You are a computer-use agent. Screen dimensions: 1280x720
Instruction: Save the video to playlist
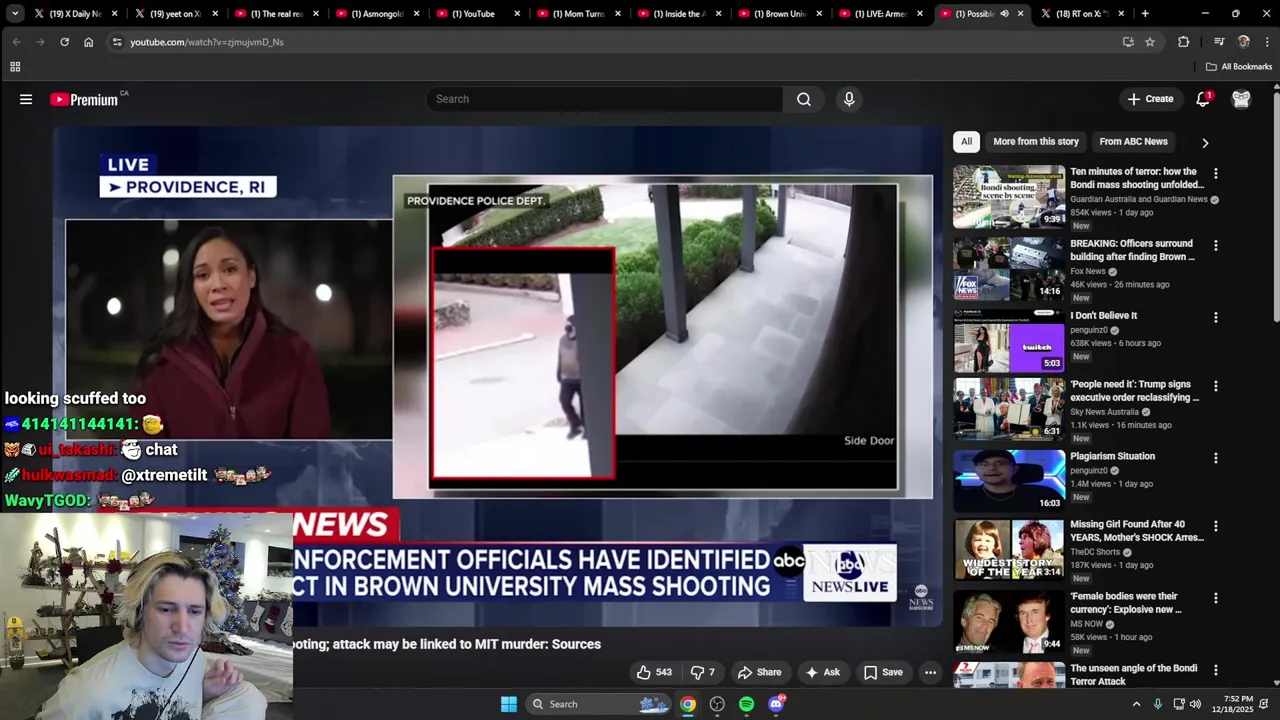pyautogui.click(x=883, y=672)
